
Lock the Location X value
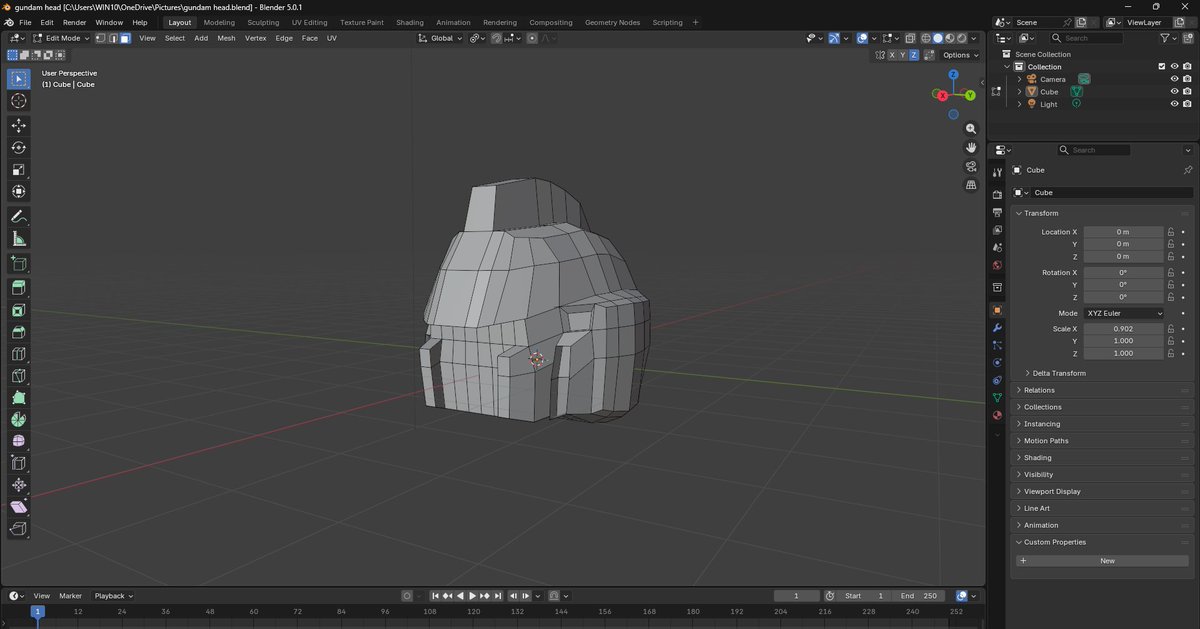pyautogui.click(x=1170, y=232)
